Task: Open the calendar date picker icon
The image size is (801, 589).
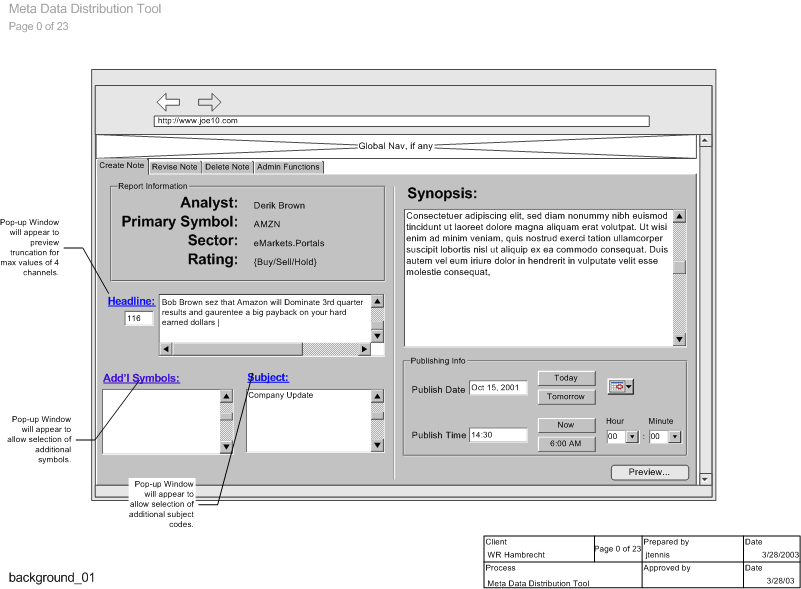Action: tap(615, 387)
